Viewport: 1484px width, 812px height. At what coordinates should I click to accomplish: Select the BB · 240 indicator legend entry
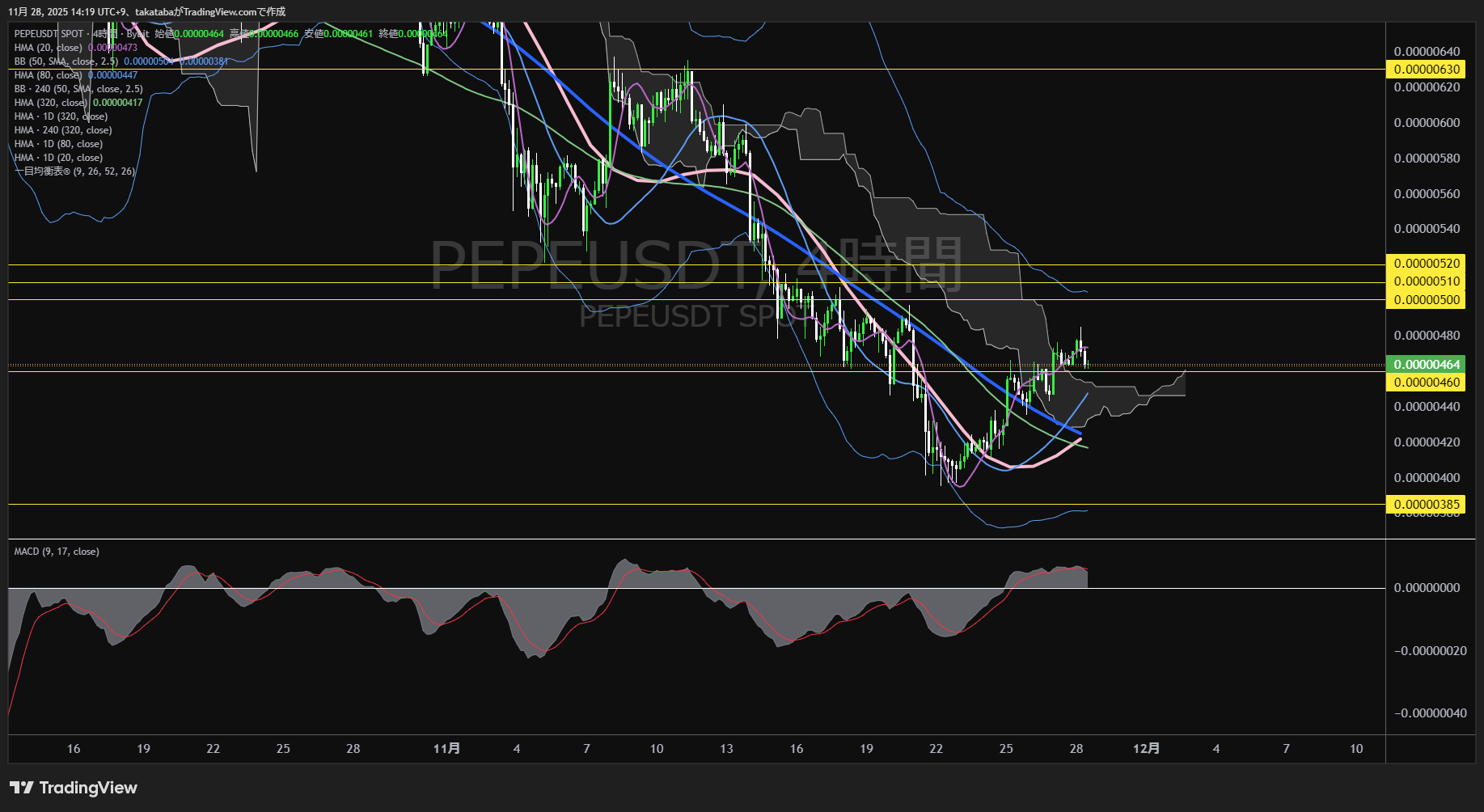(78, 89)
